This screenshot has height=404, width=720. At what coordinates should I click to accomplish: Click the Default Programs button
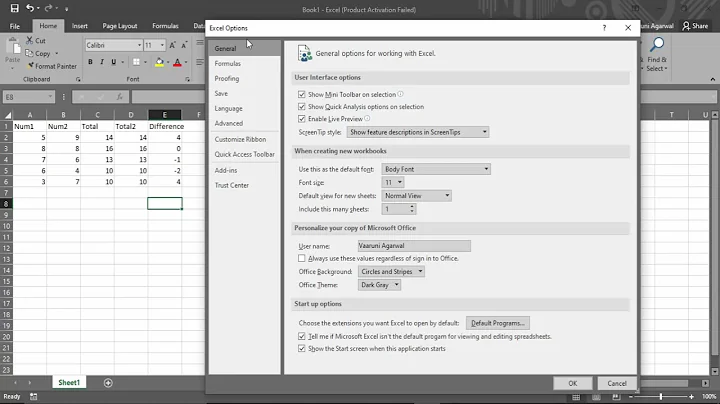point(498,323)
